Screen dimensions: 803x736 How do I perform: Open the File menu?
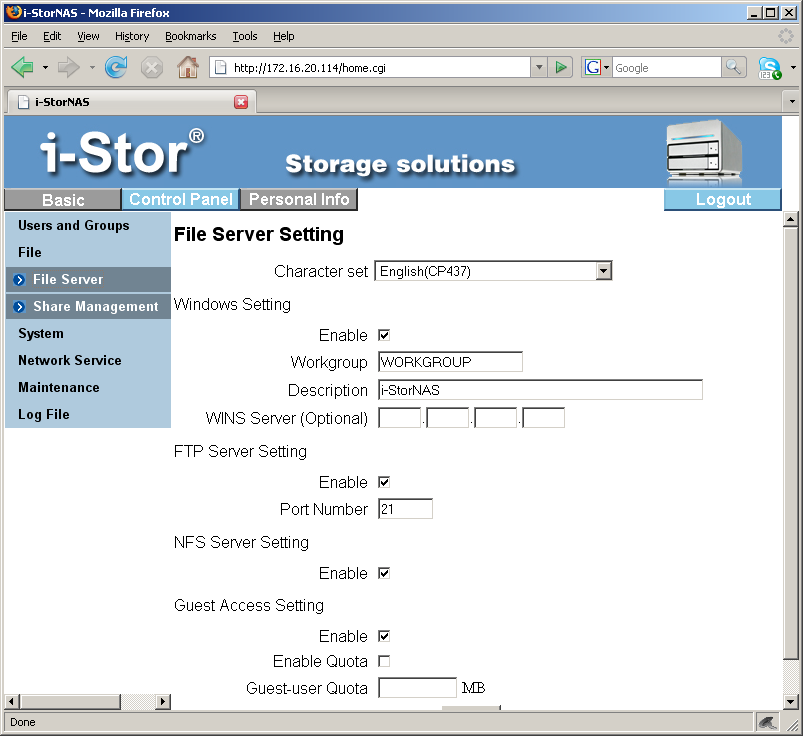pyautogui.click(x=19, y=36)
